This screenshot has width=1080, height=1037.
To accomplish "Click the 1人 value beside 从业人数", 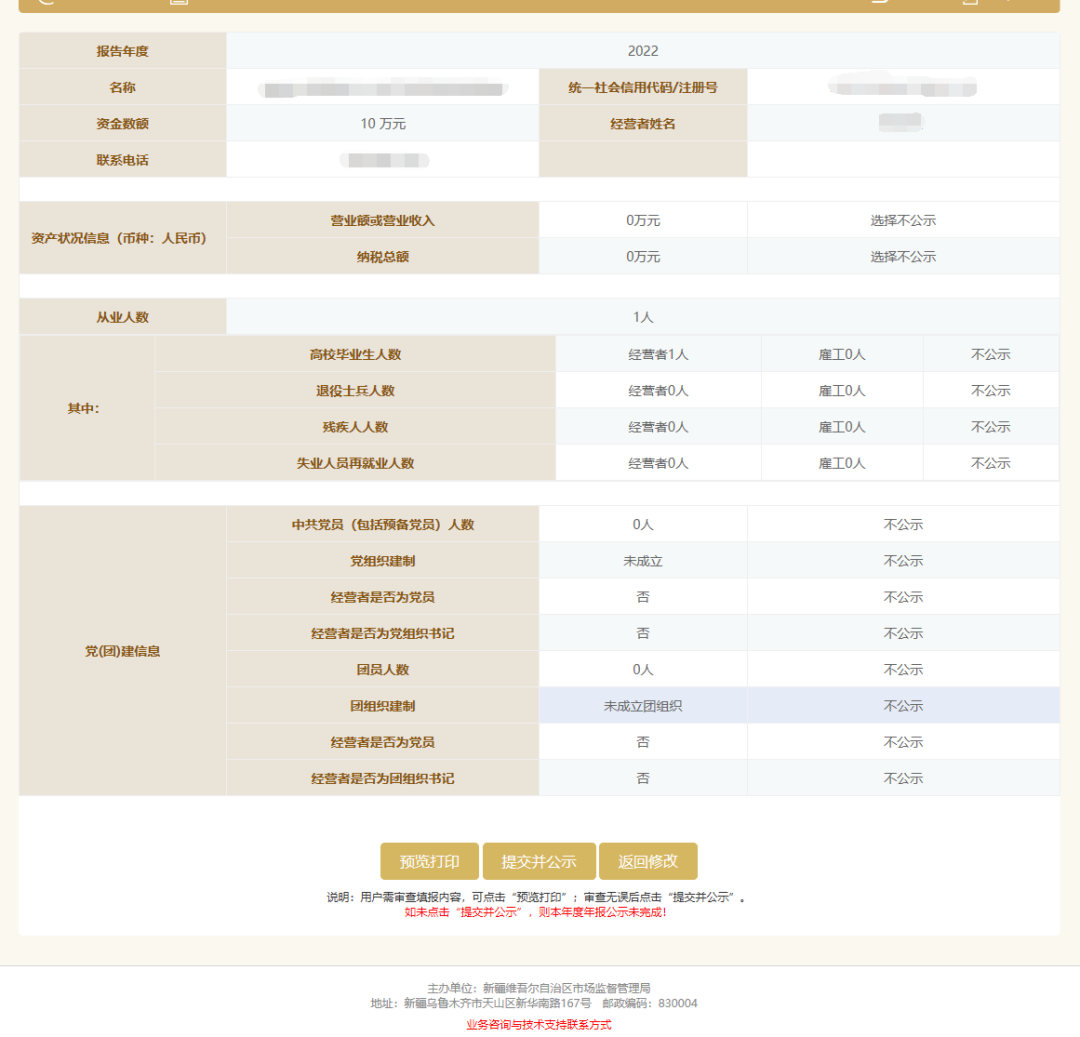I will pos(643,317).
